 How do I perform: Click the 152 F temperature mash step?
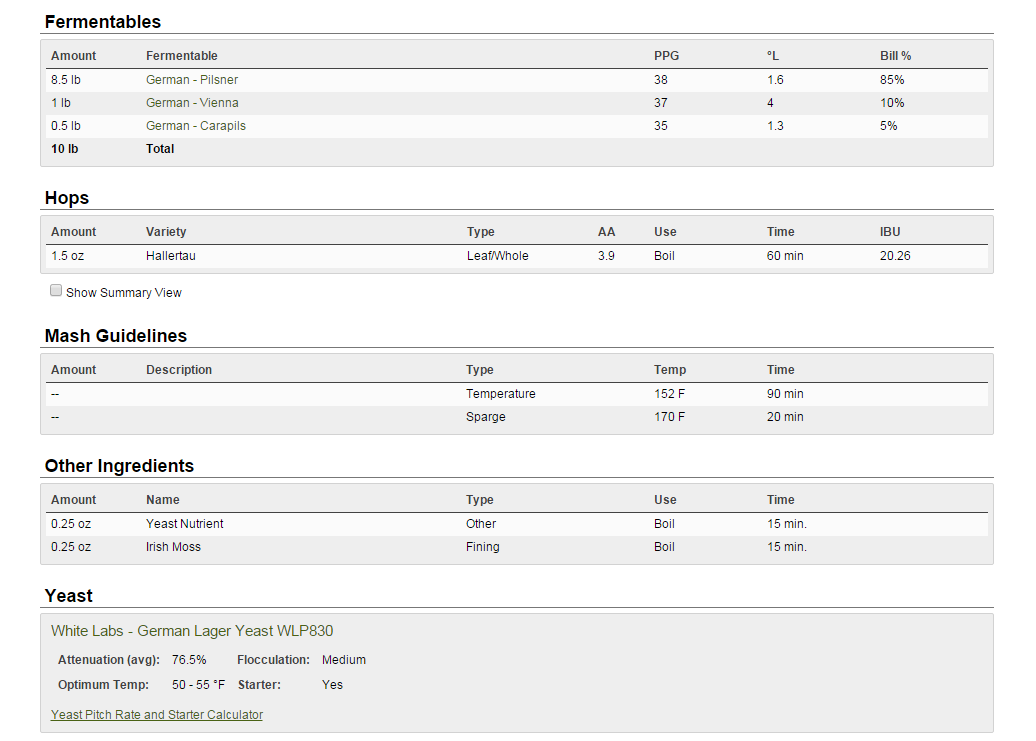click(x=669, y=394)
